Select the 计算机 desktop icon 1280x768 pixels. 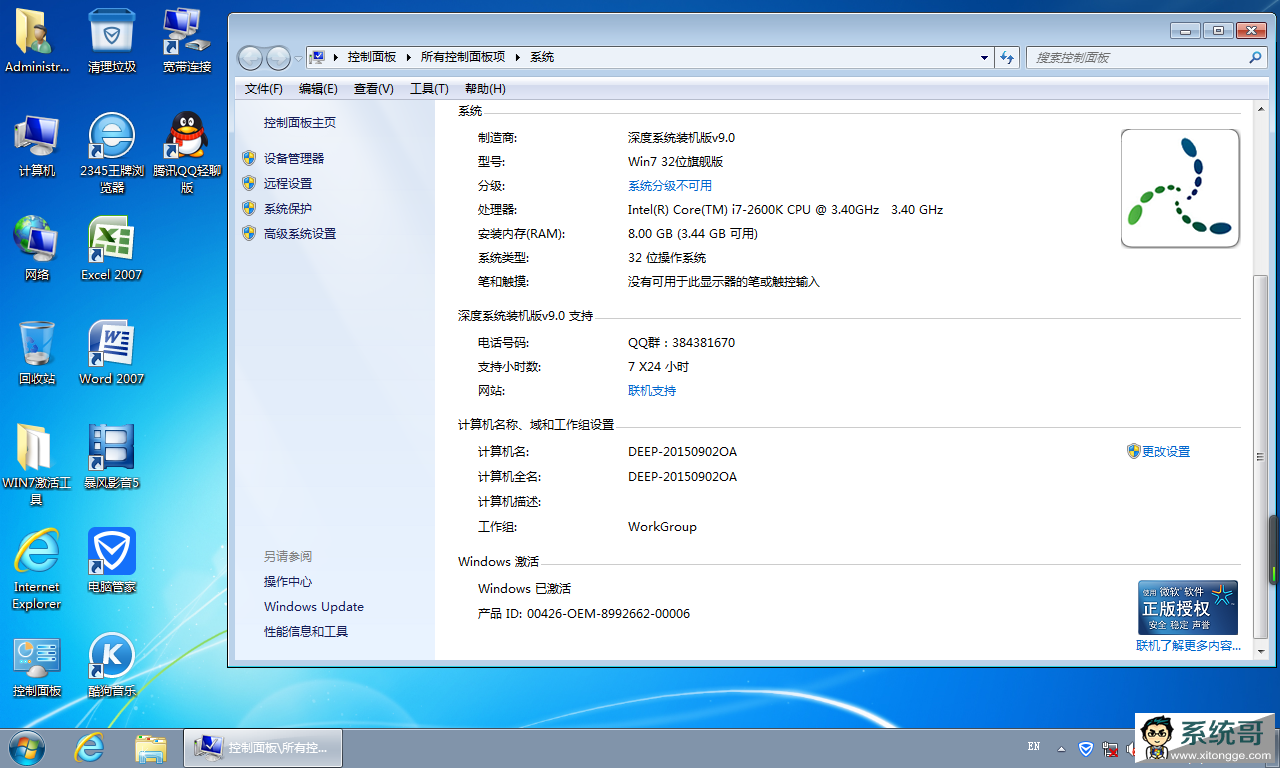coord(37,145)
